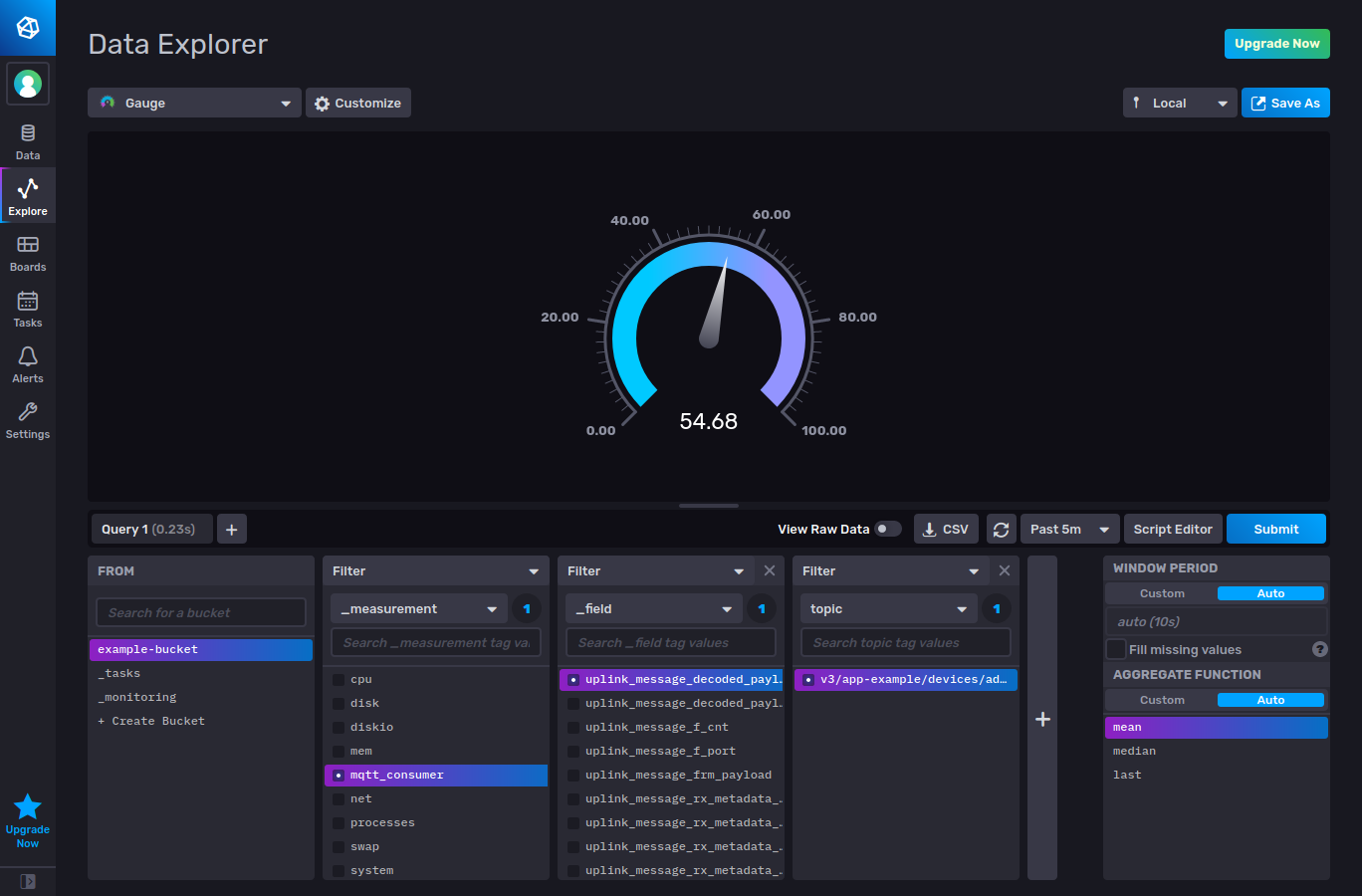Refresh the query with the refresh icon
Screen dimensions: 1362x896
coord(1001,529)
